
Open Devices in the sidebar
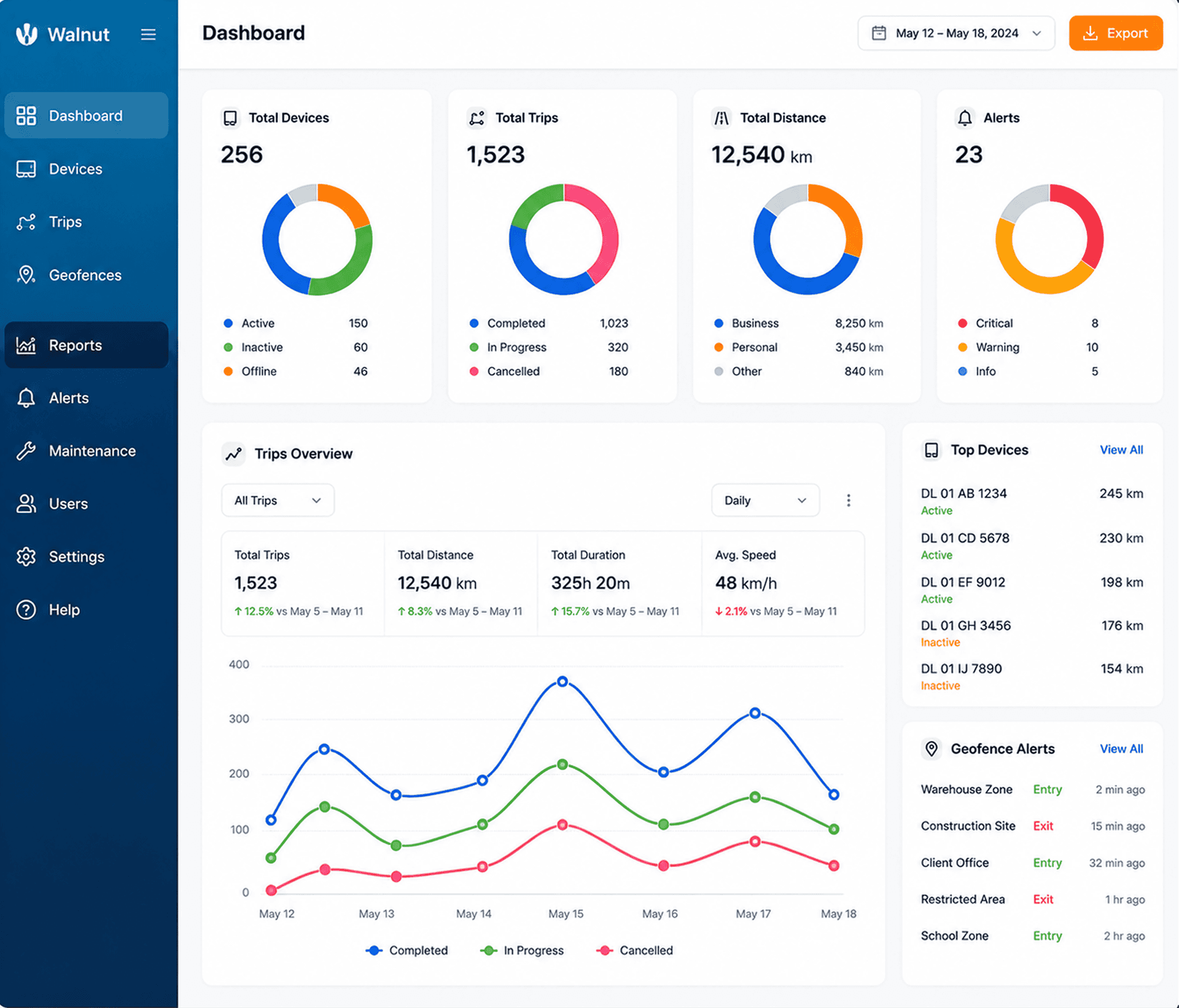(86, 169)
